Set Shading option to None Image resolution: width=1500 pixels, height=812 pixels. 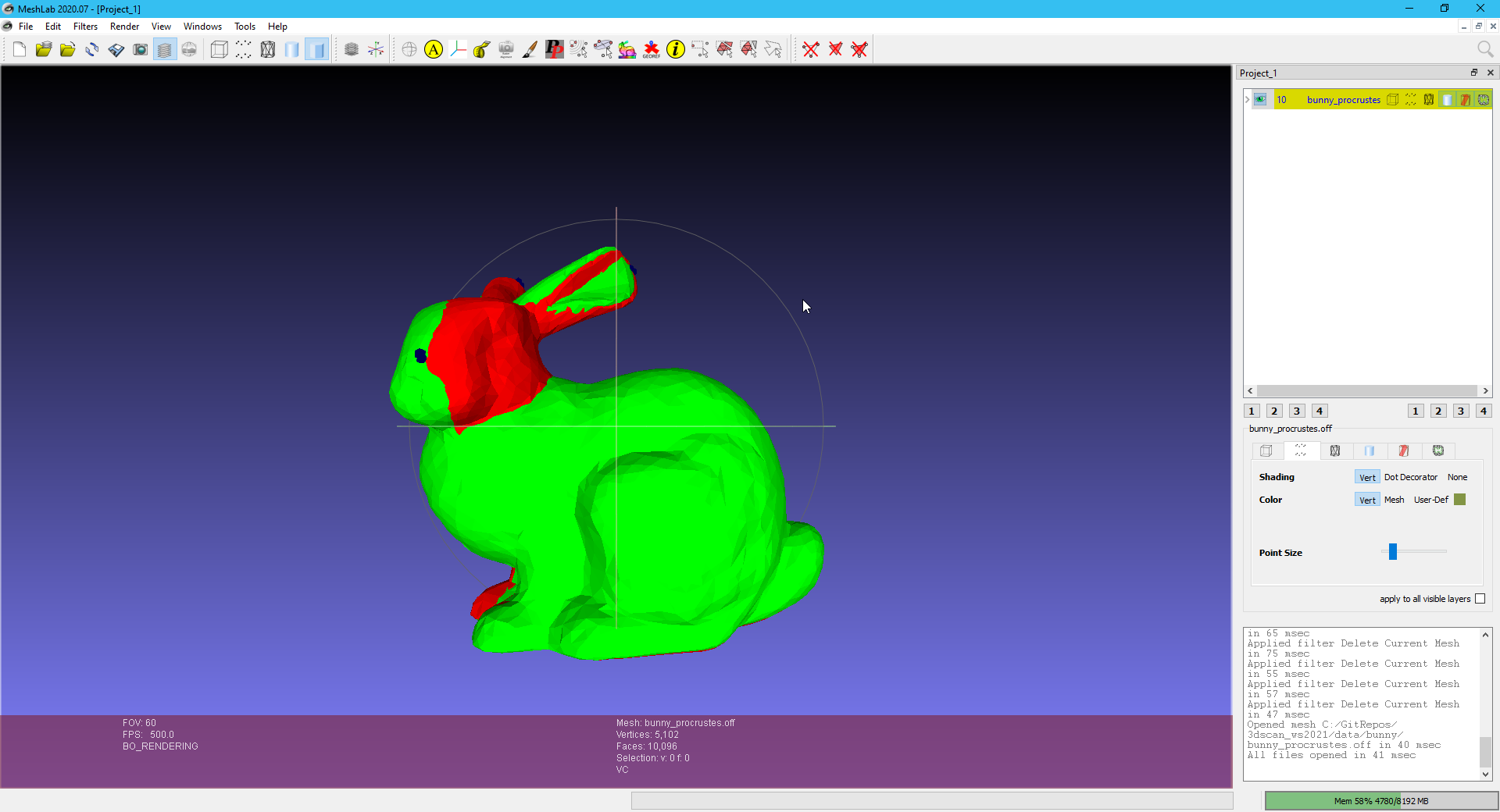[1457, 477]
